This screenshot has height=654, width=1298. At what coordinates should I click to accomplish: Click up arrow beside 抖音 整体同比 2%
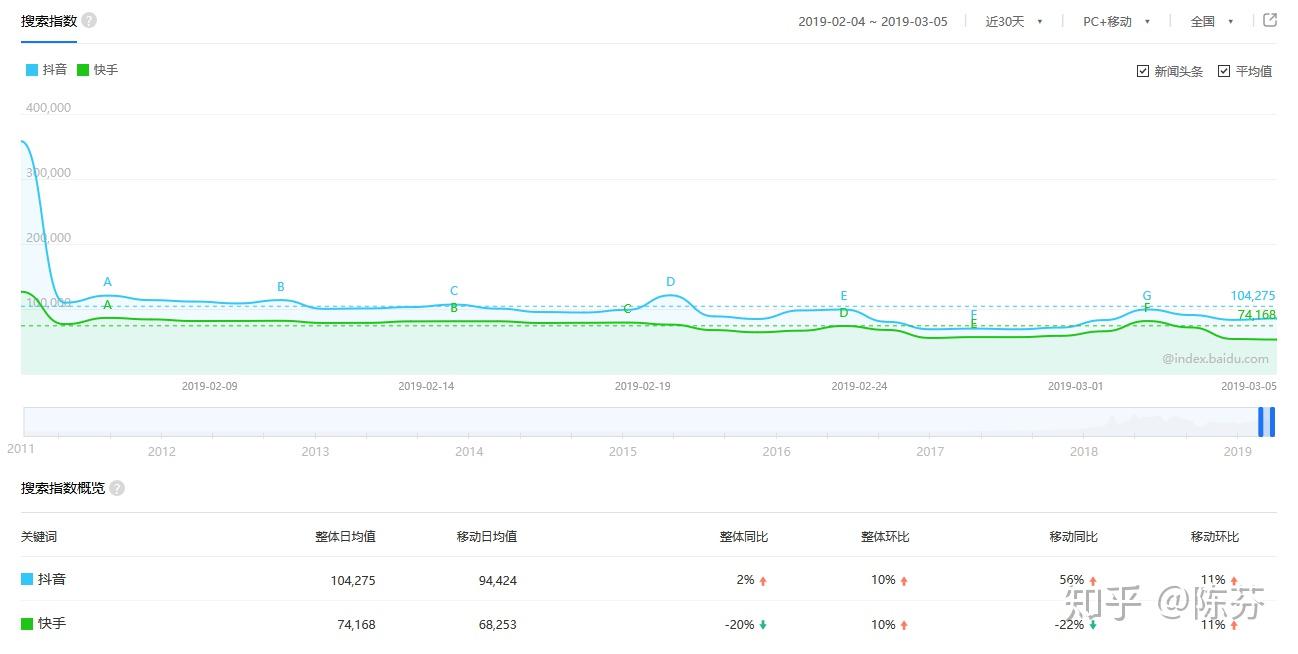coord(763,580)
